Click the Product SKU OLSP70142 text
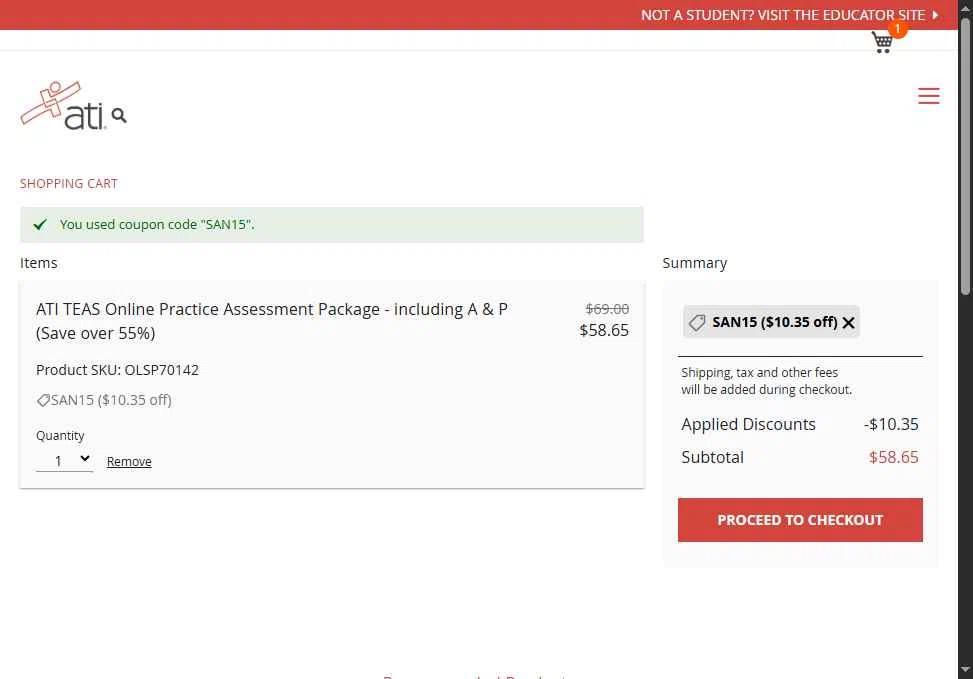 point(117,370)
